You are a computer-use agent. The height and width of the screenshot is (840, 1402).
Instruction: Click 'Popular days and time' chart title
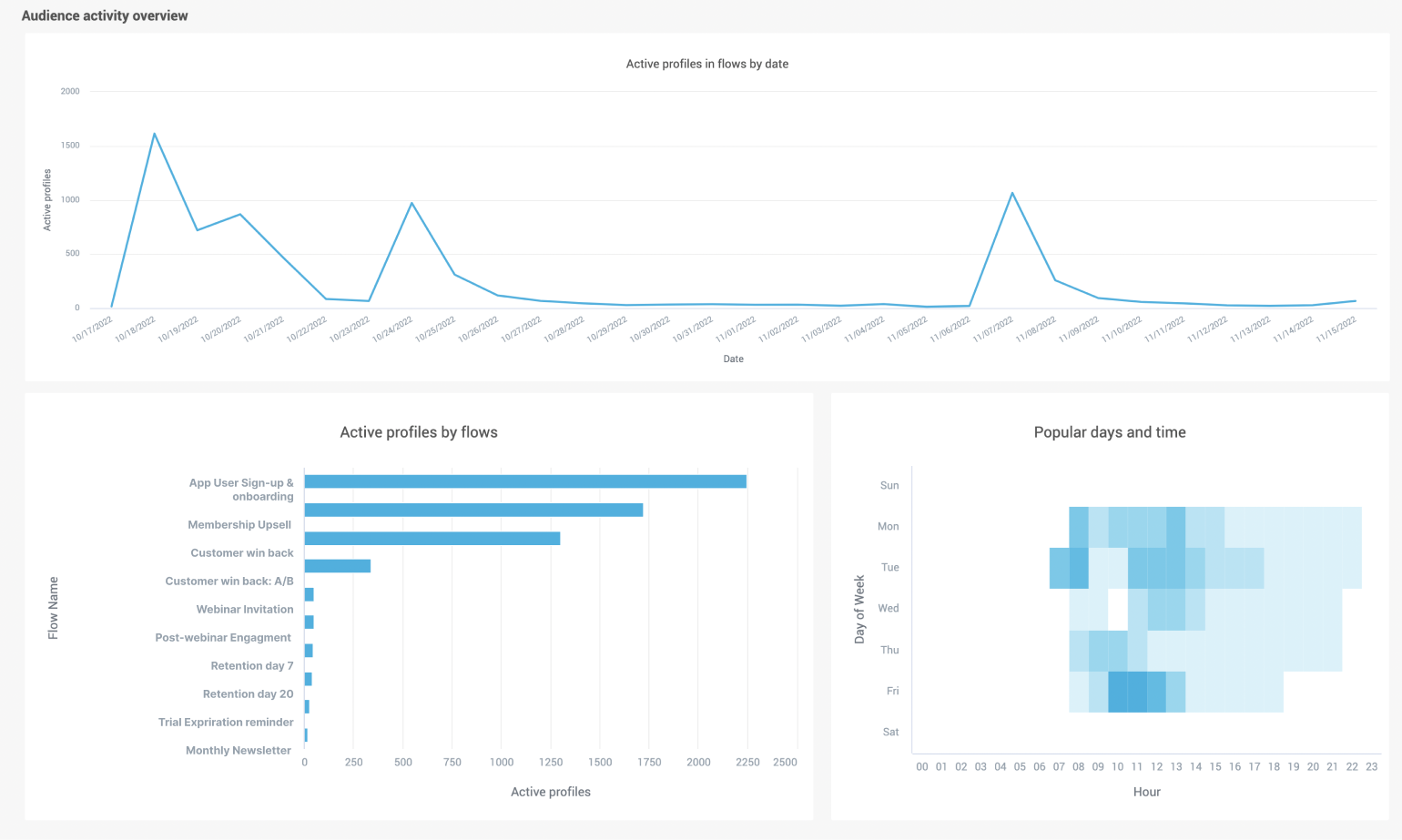[x=1109, y=432]
